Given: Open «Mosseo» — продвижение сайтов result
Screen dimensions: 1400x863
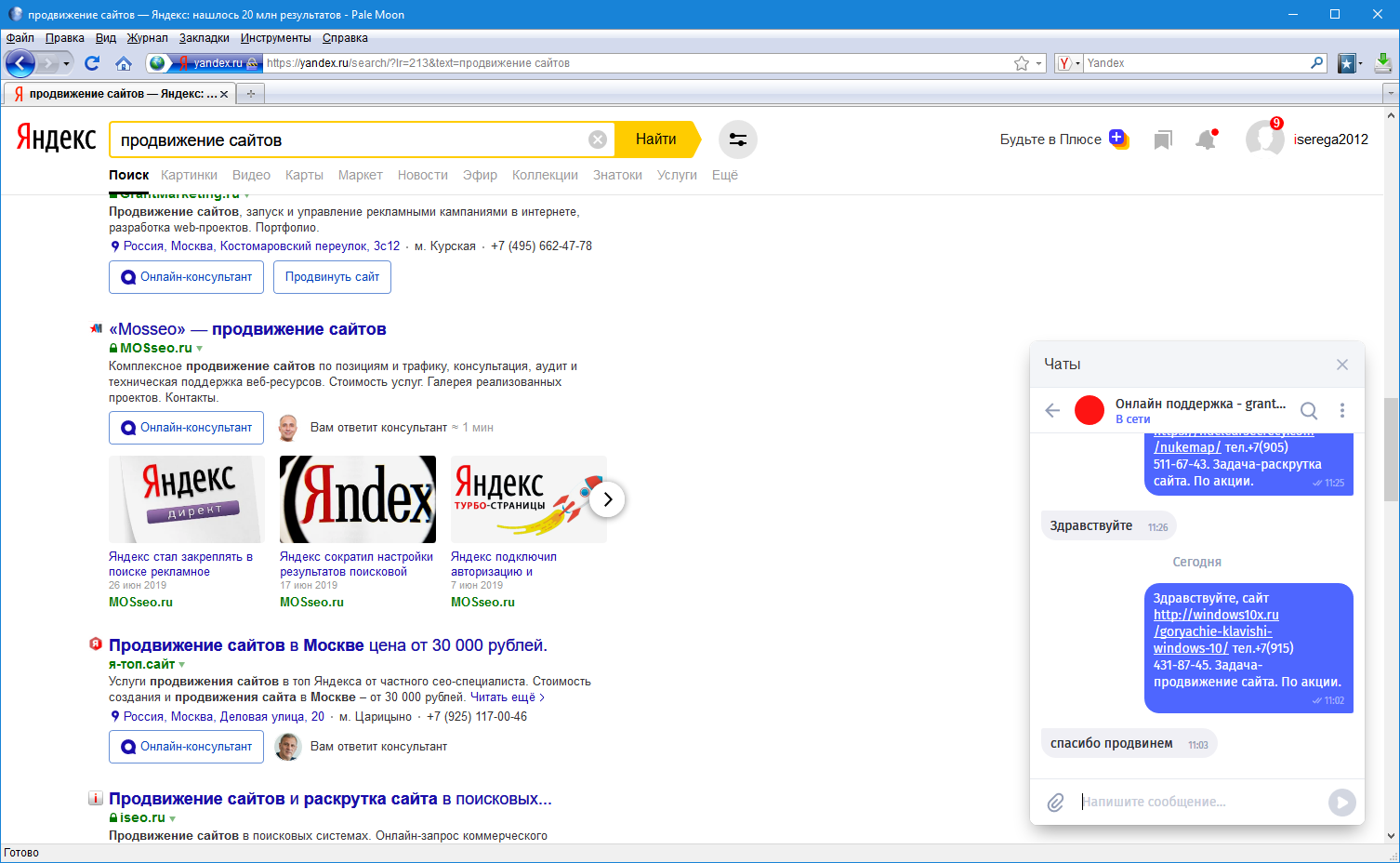Looking at the screenshot, I should [x=247, y=329].
